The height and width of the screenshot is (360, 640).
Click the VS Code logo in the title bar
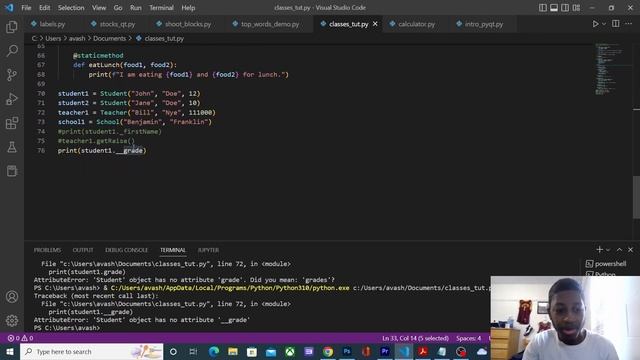point(9,7)
